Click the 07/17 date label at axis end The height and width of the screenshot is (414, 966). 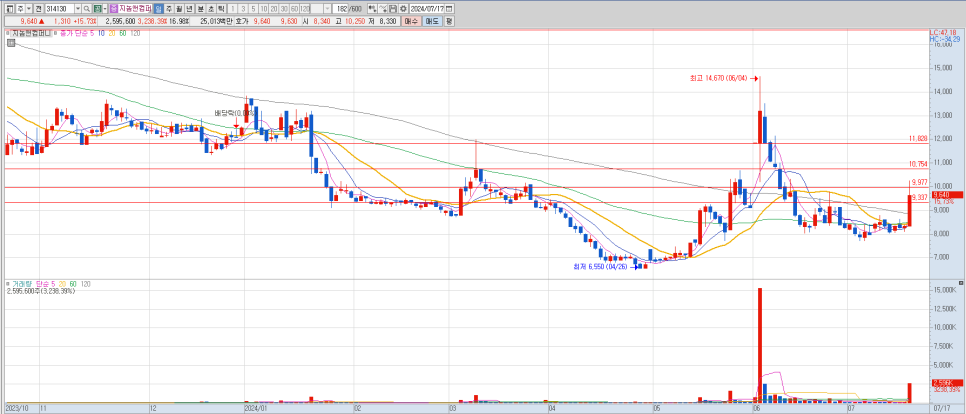coord(941,408)
